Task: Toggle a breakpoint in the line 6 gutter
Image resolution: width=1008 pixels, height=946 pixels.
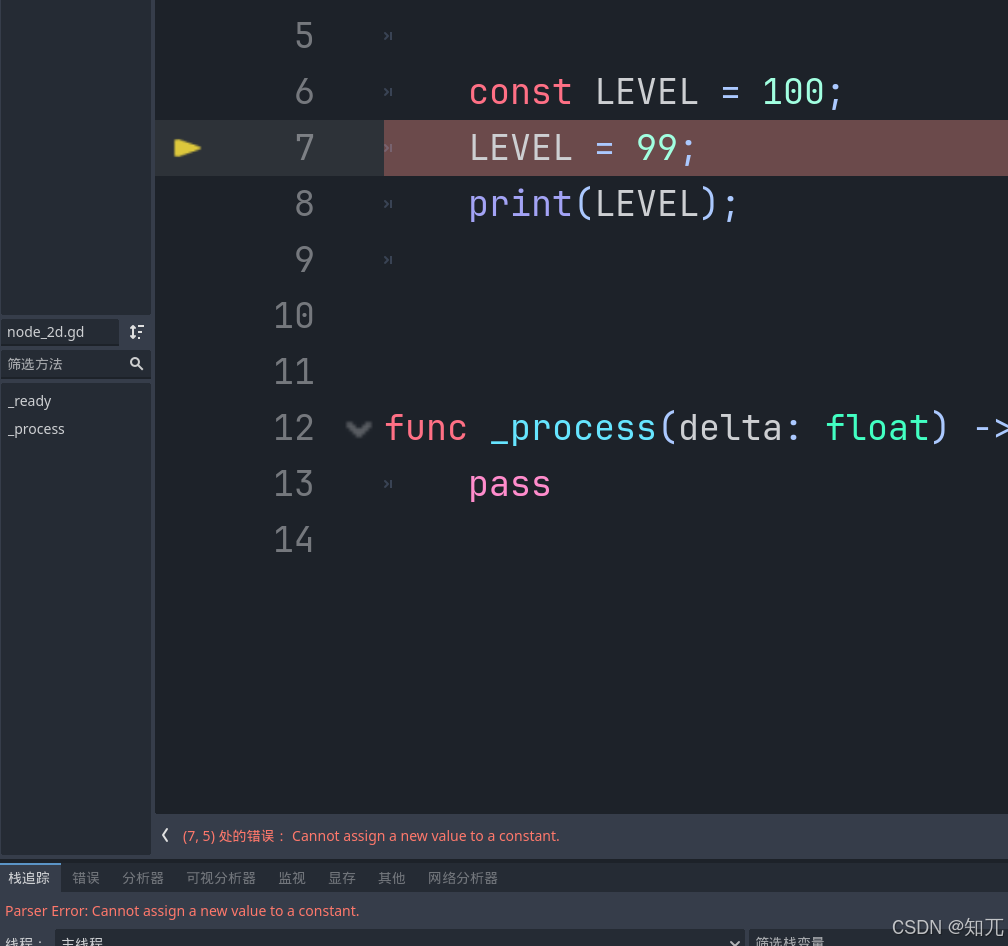Action: (x=187, y=91)
